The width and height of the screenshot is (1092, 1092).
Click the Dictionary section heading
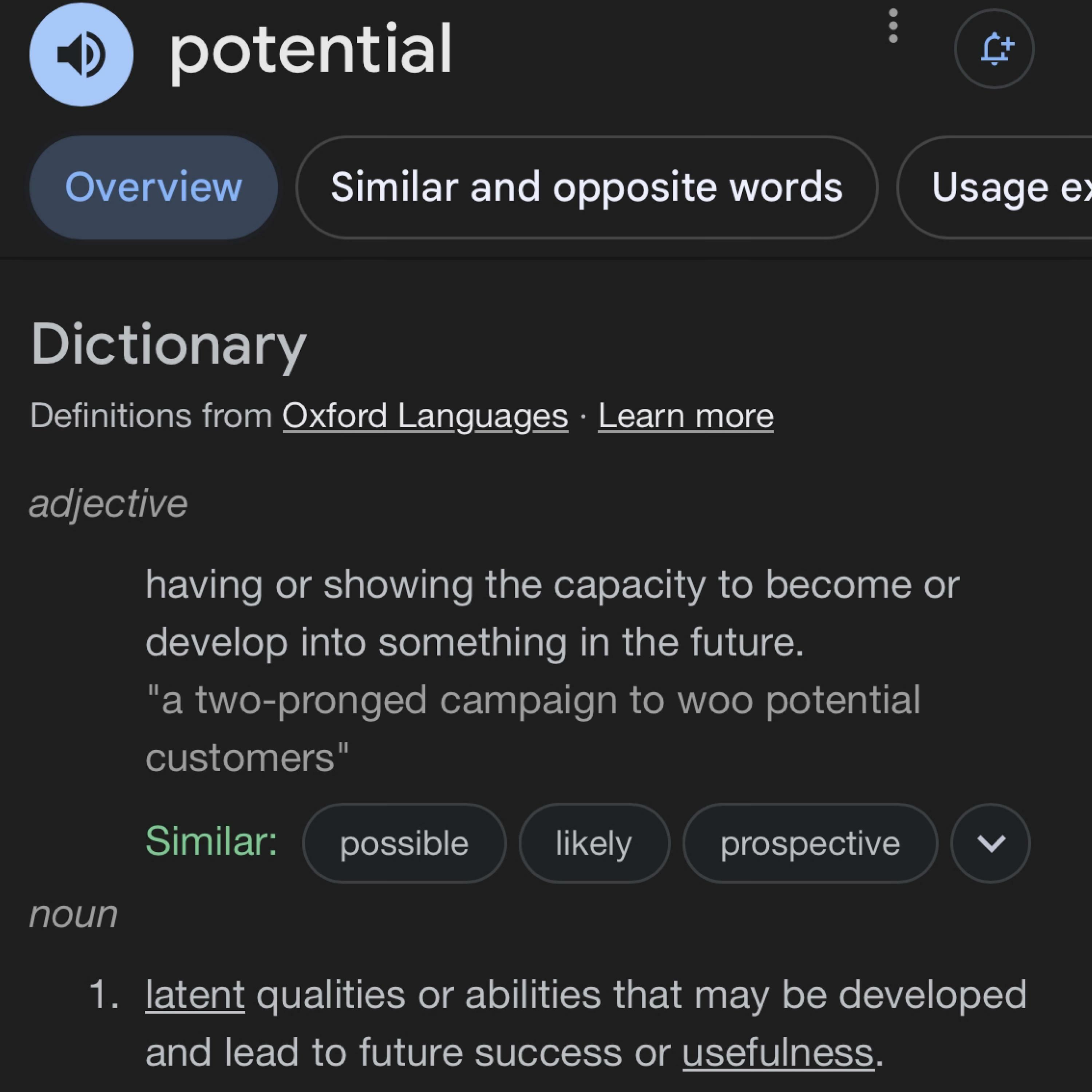168,344
